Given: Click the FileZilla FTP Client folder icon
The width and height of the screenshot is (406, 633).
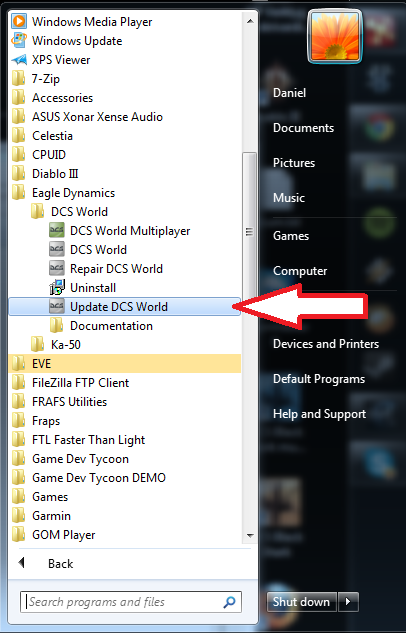Looking at the screenshot, I should coord(19,382).
